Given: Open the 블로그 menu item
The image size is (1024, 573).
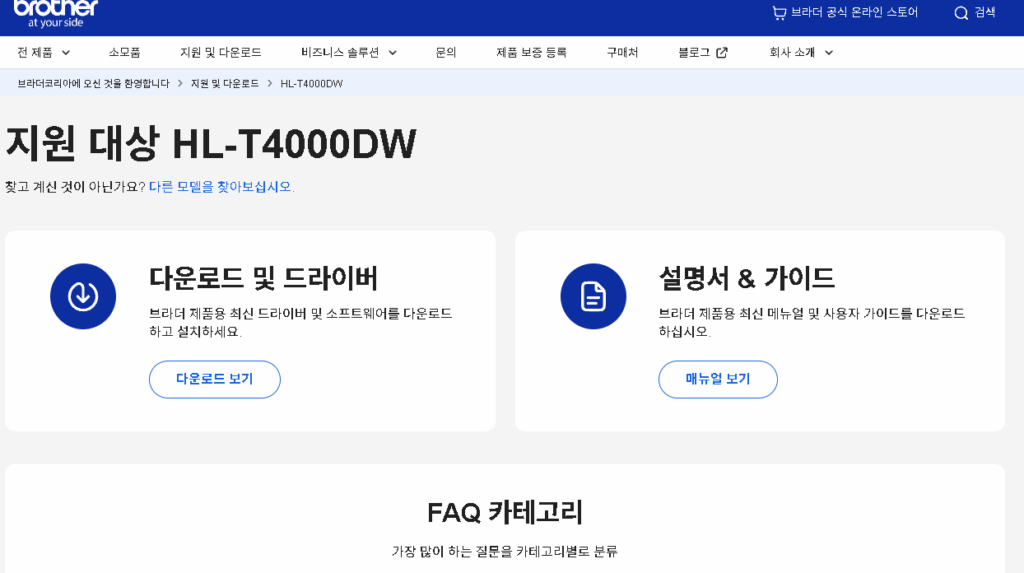Looking at the screenshot, I should [x=694, y=52].
